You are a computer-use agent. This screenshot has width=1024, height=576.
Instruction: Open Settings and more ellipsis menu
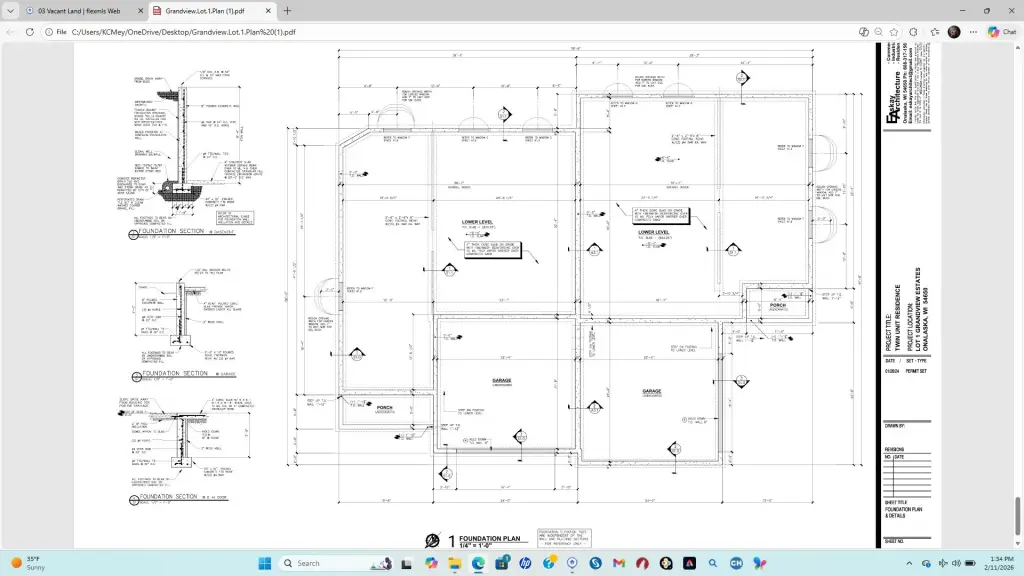click(x=972, y=32)
